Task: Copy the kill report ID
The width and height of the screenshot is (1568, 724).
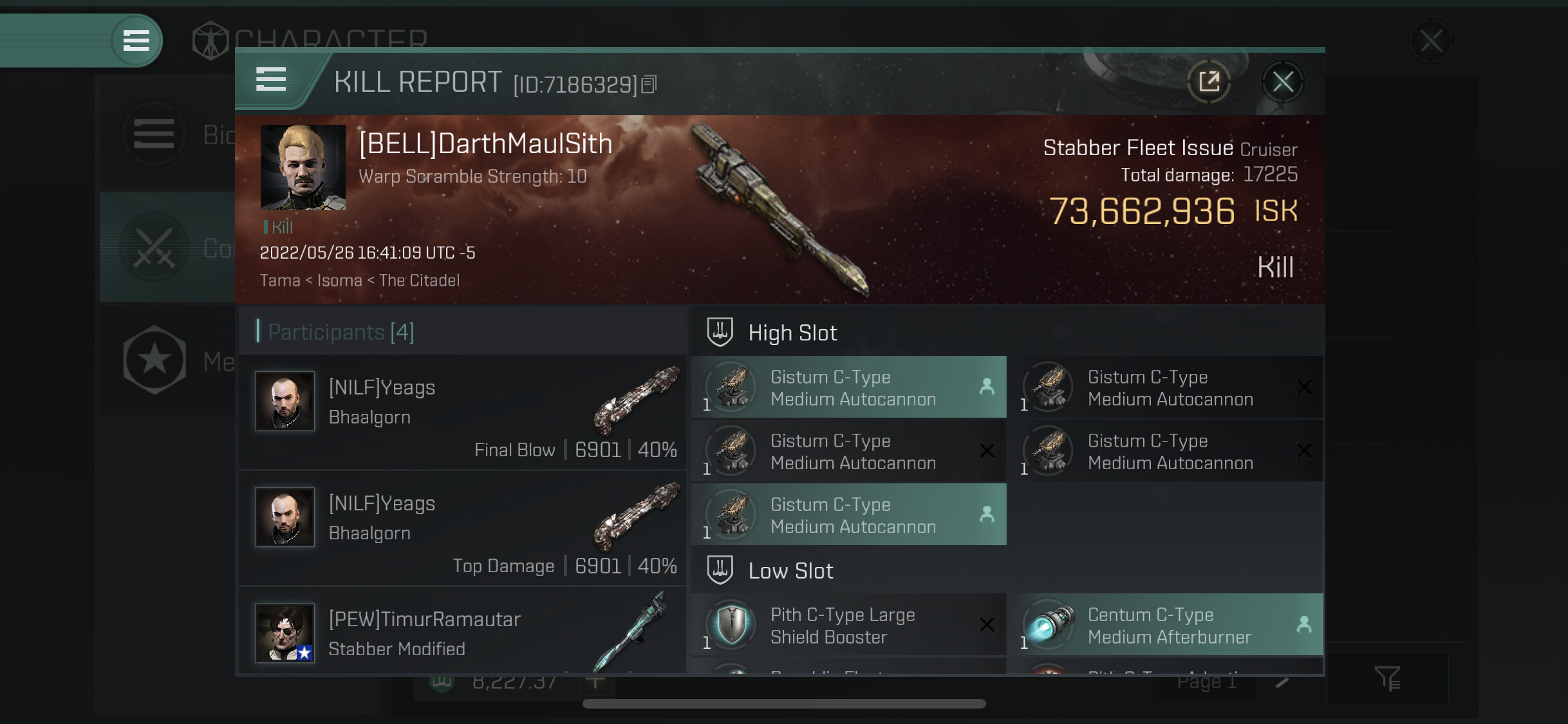Action: click(x=649, y=84)
